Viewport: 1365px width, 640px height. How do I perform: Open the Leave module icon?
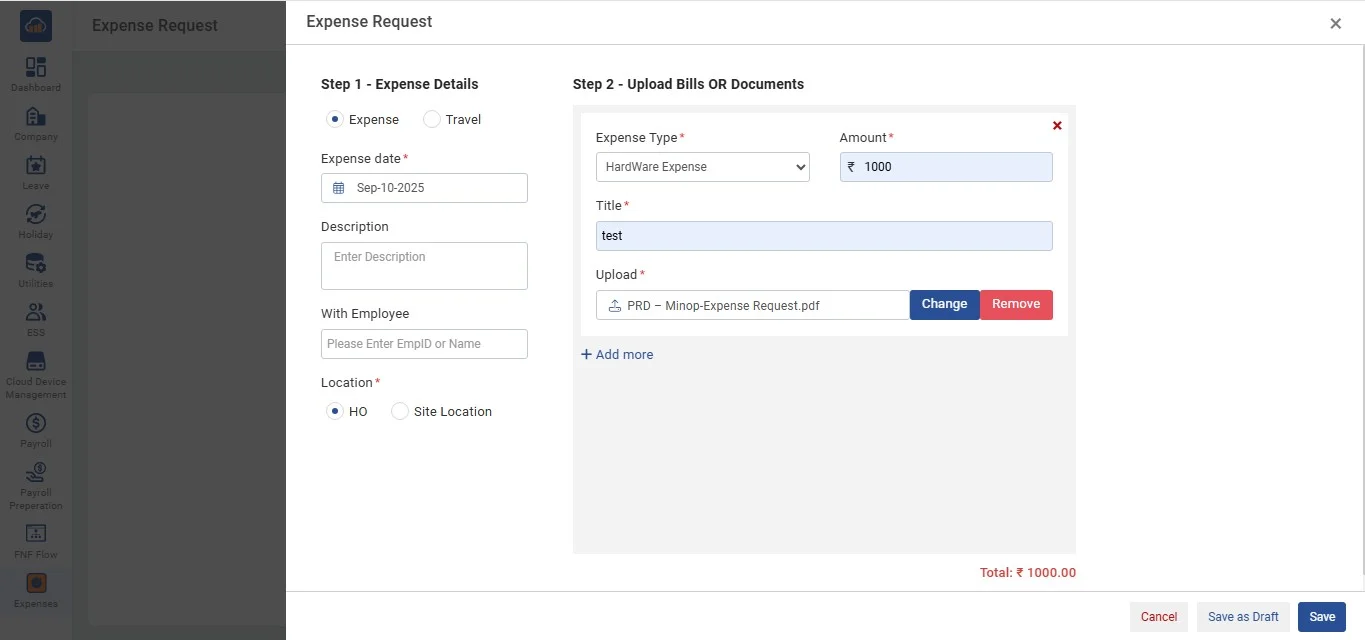pos(36,166)
